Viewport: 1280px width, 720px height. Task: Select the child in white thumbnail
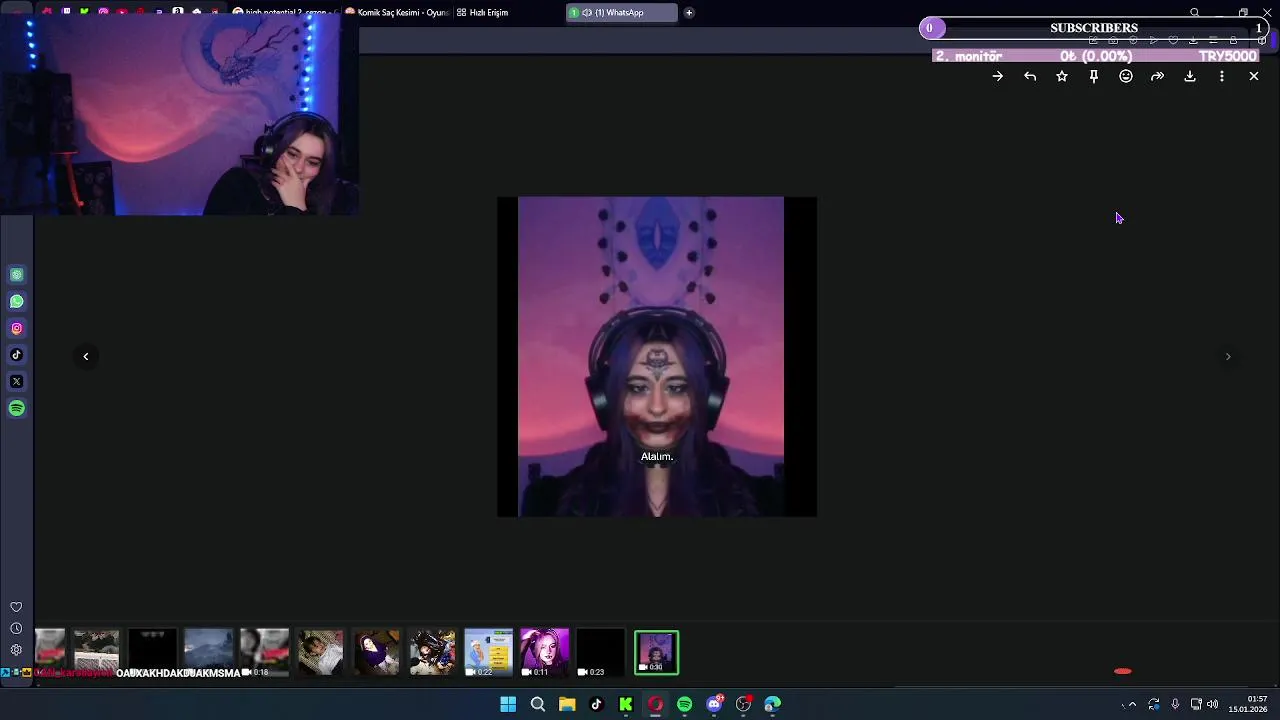click(x=321, y=652)
